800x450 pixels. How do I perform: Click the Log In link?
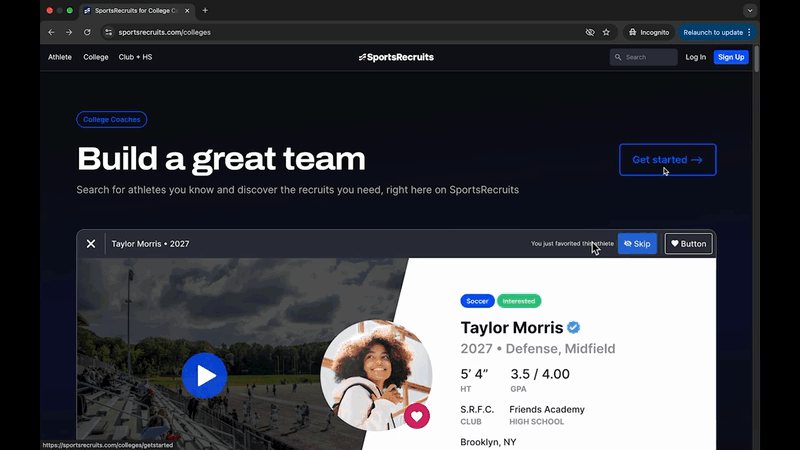tap(695, 57)
